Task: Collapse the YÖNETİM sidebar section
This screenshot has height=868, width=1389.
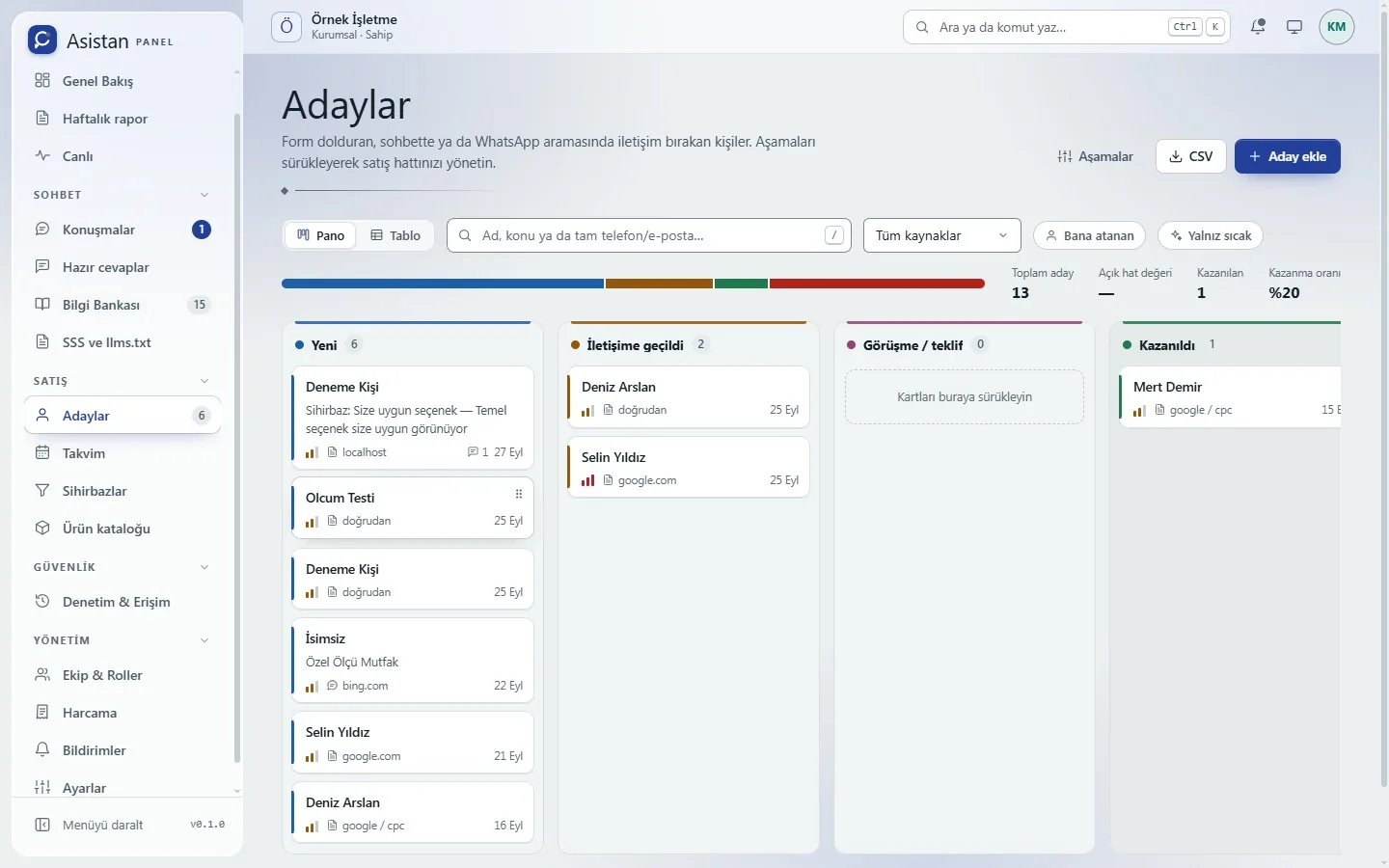Action: point(204,640)
